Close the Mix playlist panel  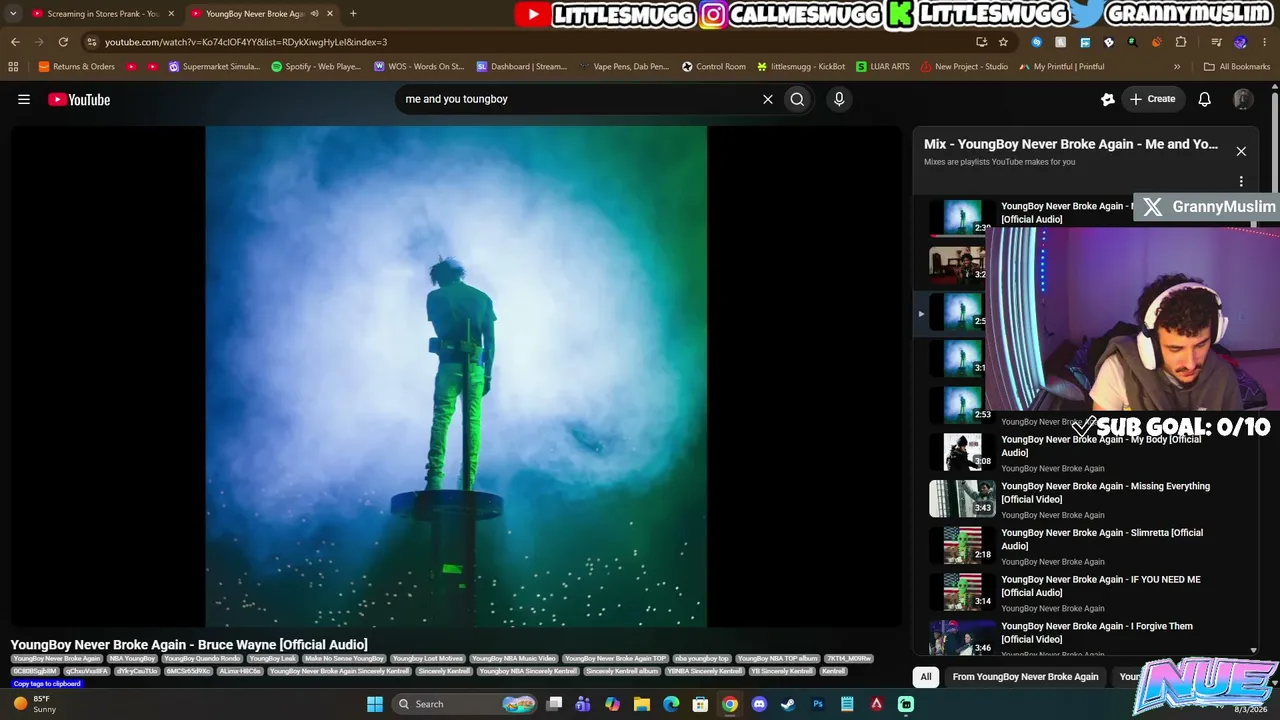(x=1241, y=151)
